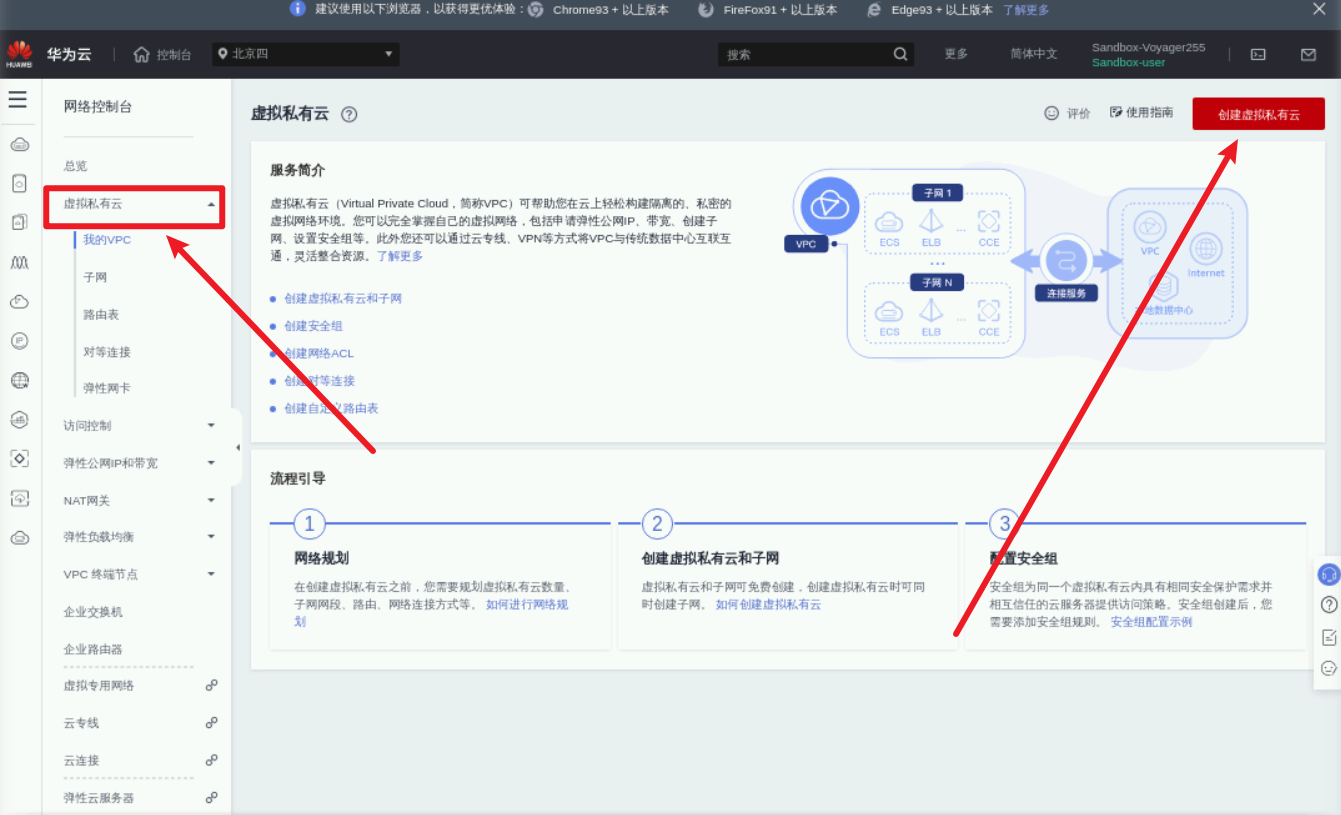Click the stacked documents icon in the rail

[19, 222]
